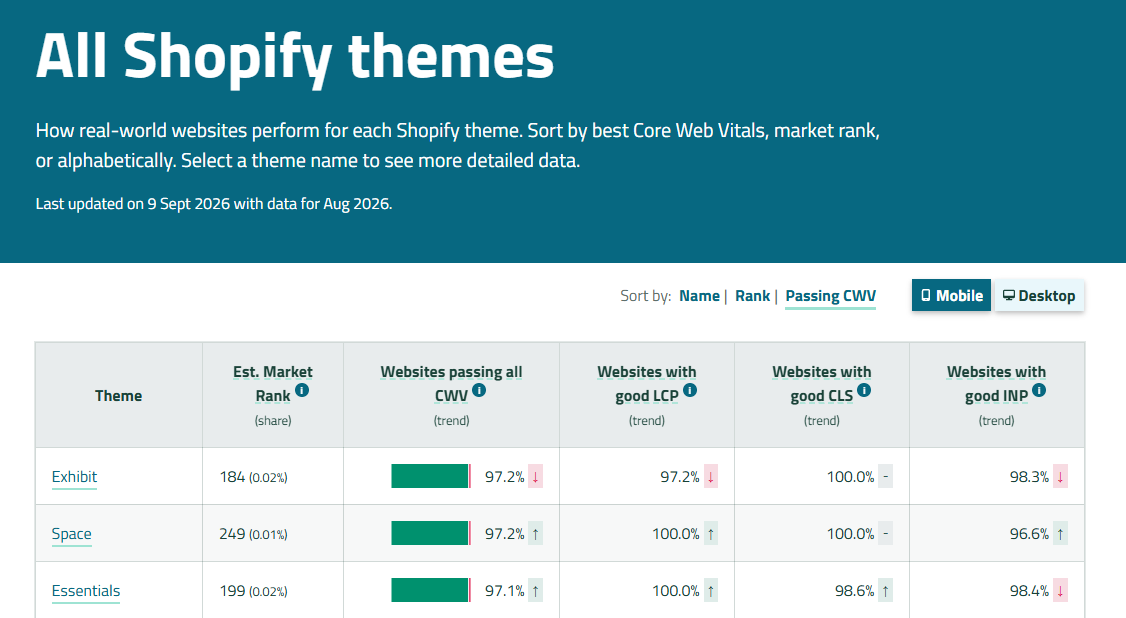Image resolution: width=1126 pixels, height=618 pixels.
Task: Click Space LCP 100.0% up trend arrow
Action: pos(710,533)
